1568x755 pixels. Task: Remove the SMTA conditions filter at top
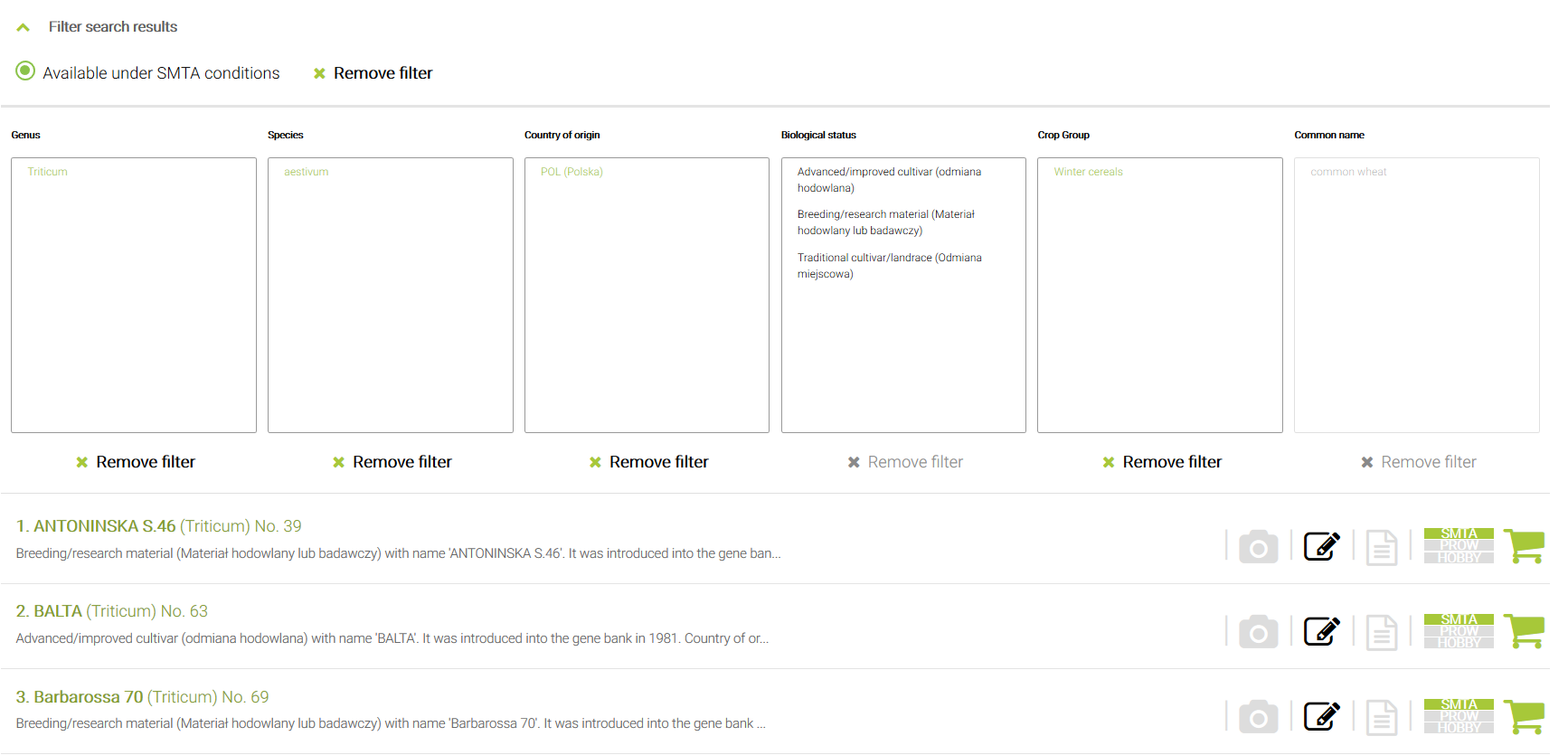(373, 73)
